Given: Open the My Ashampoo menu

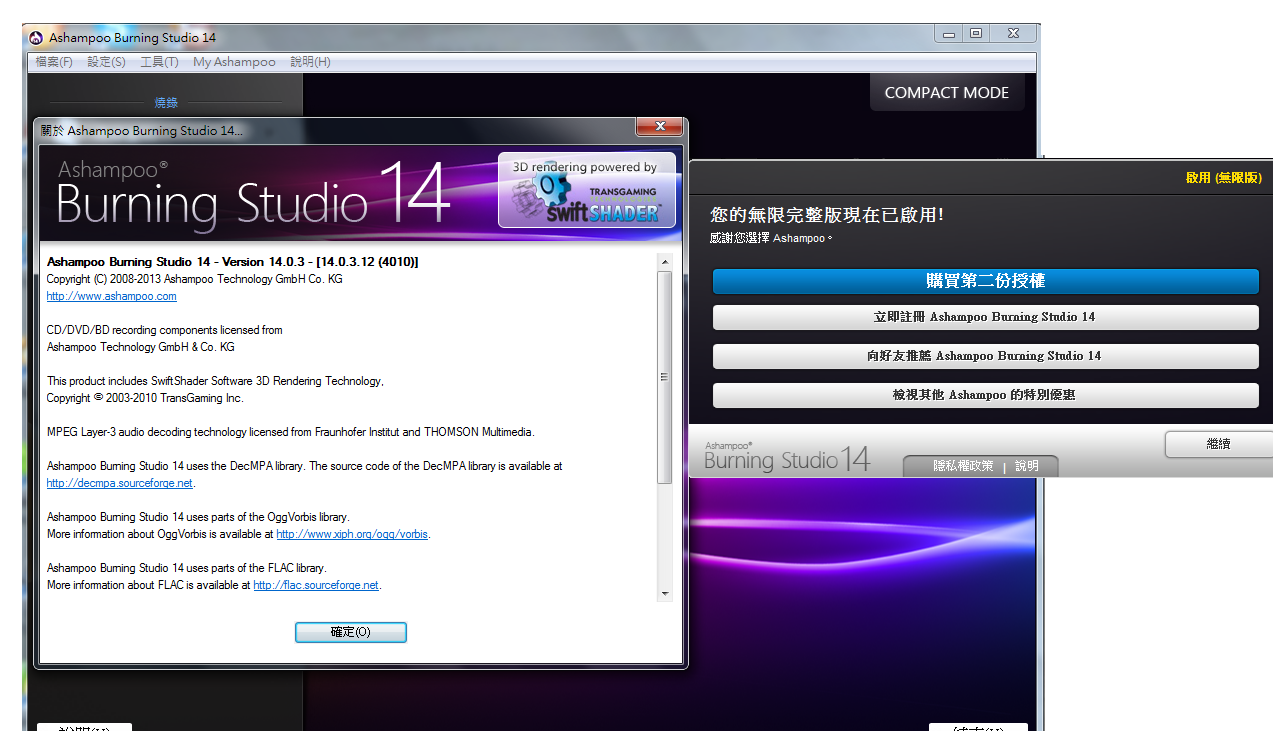Looking at the screenshot, I should (x=234, y=62).
